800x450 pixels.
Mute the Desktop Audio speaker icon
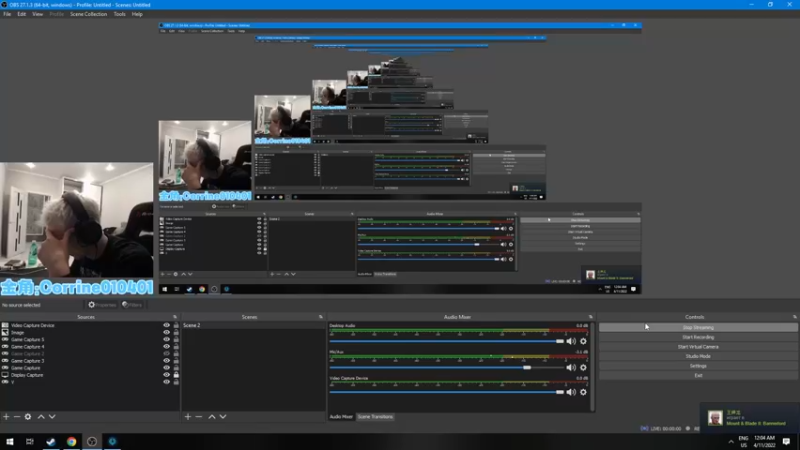click(x=571, y=341)
